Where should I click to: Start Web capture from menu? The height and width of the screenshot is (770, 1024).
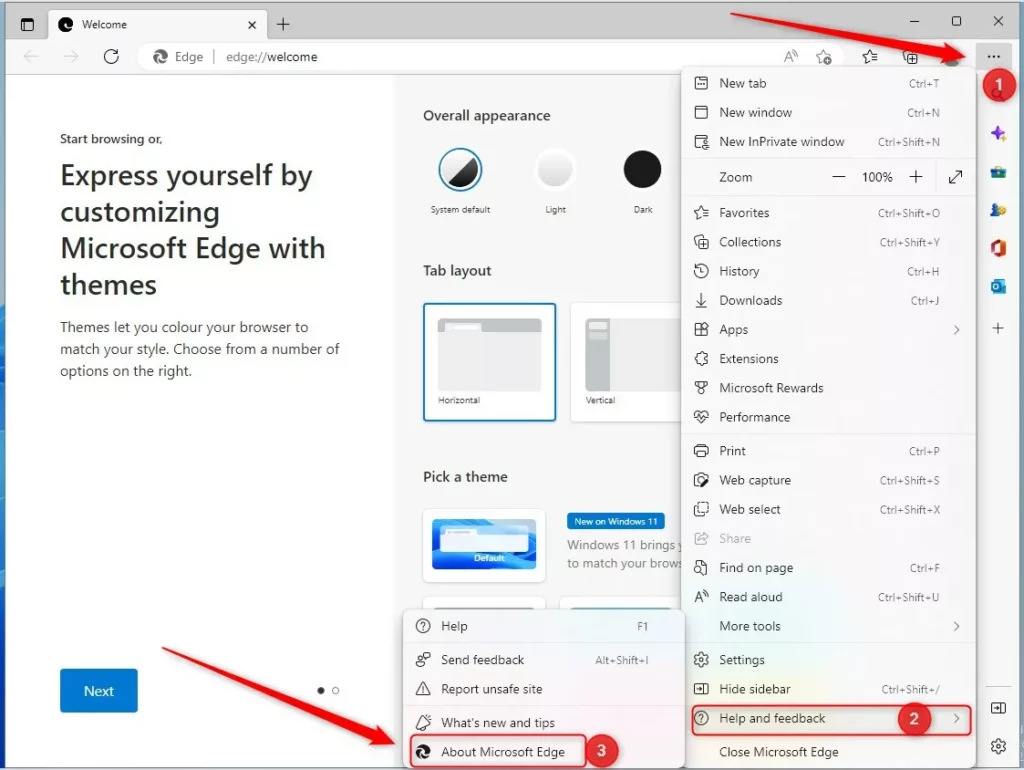point(828,480)
